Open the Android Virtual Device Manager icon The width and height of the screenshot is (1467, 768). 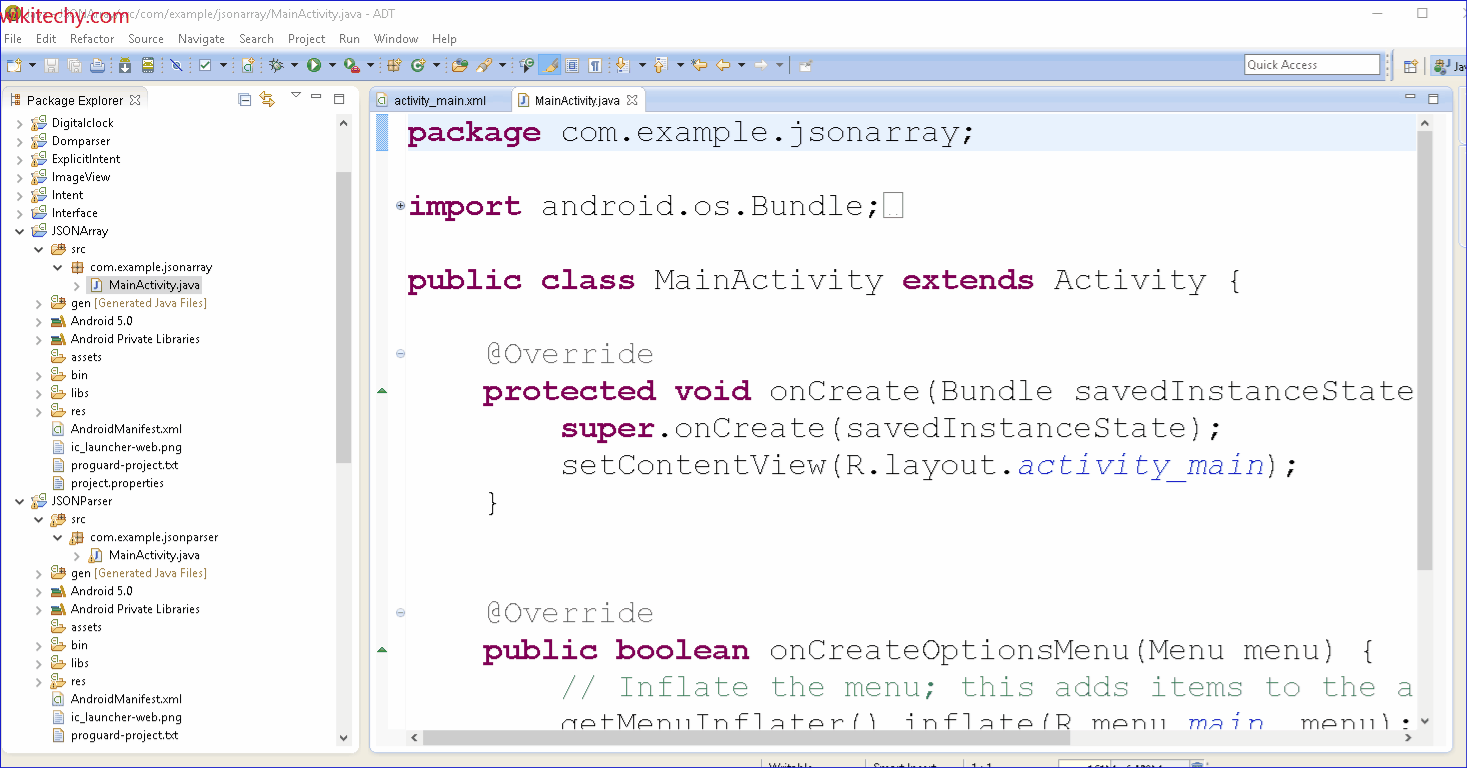pyautogui.click(x=148, y=65)
